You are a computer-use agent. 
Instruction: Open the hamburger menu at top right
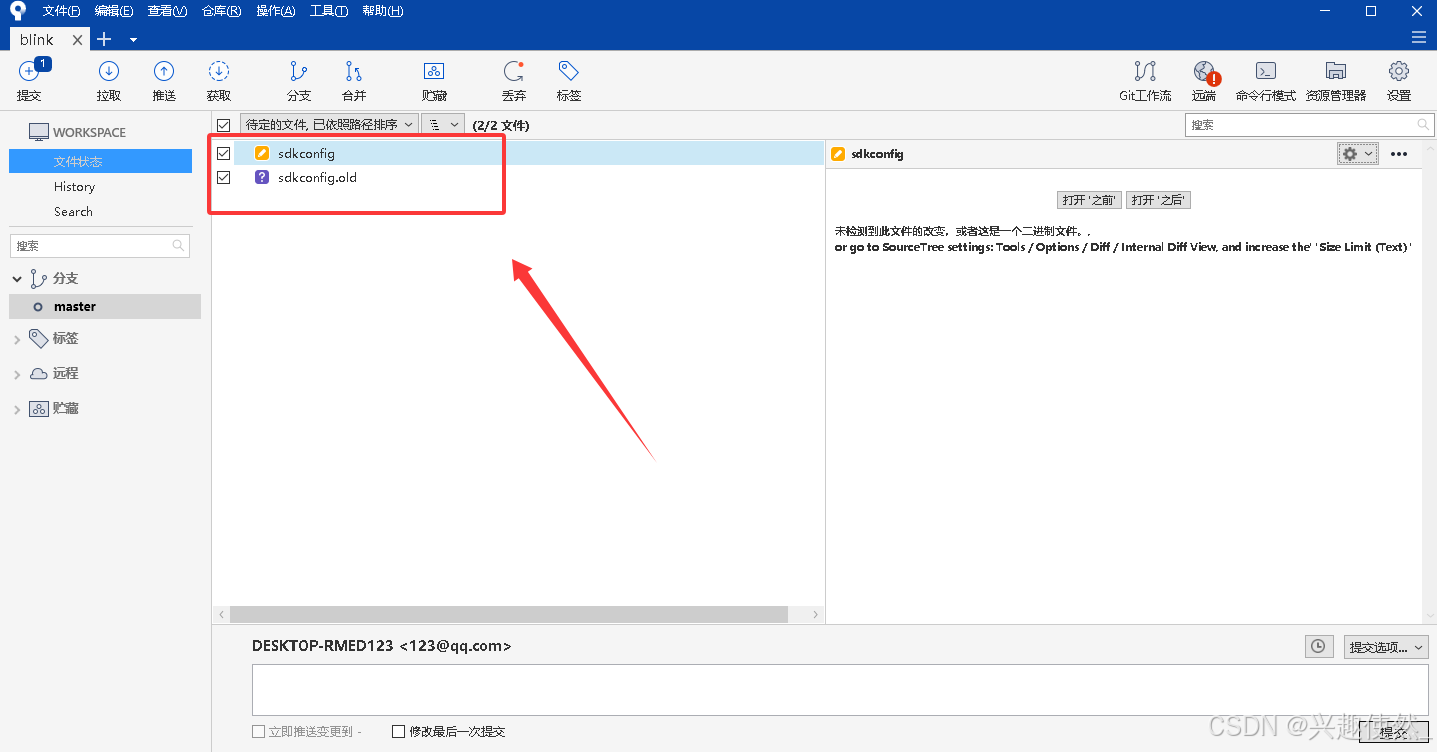(1418, 38)
